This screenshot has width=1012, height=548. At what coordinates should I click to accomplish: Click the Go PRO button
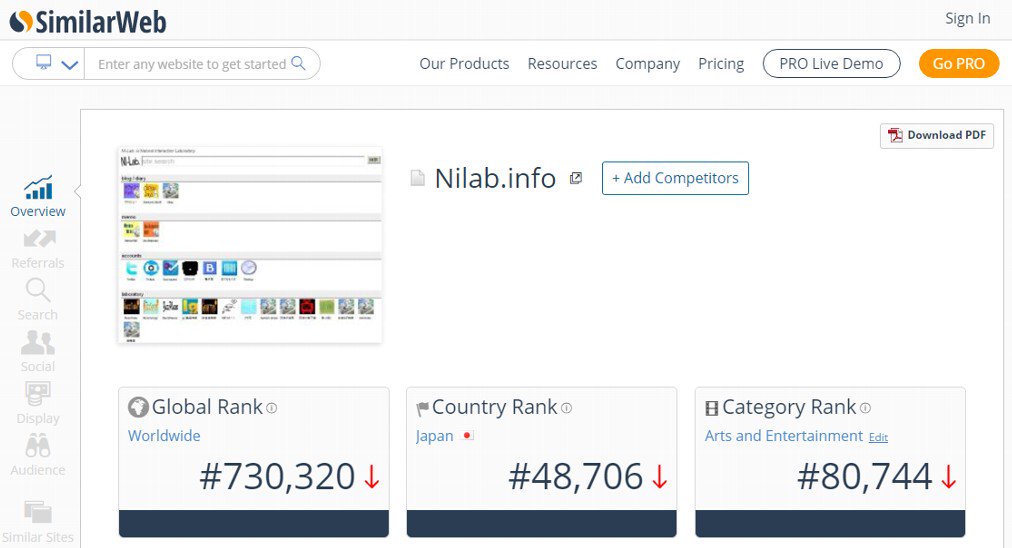coord(958,64)
